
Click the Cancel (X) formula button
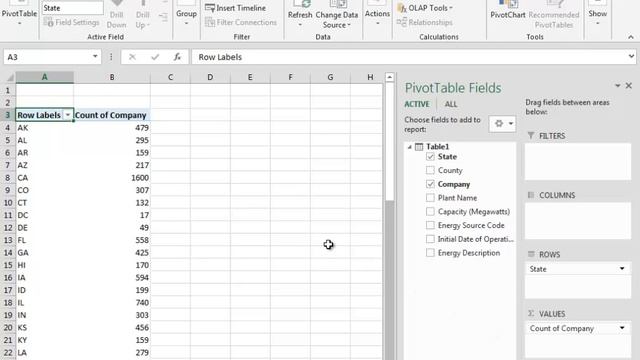point(132,57)
